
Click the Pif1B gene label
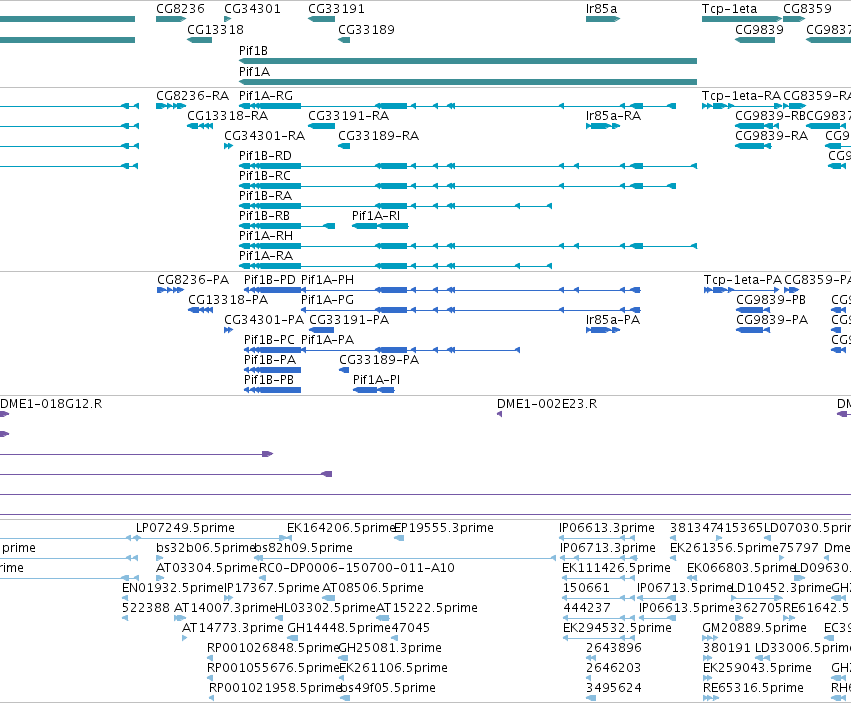pyautogui.click(x=253, y=50)
